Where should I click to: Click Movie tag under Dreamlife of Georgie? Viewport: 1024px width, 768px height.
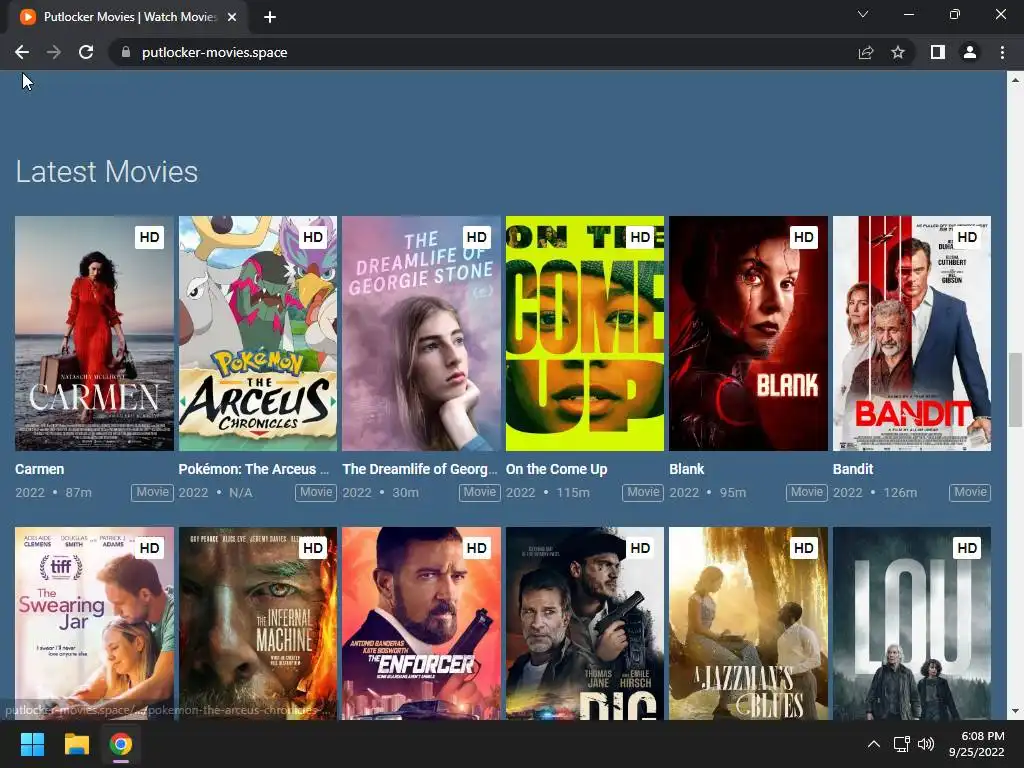(479, 492)
